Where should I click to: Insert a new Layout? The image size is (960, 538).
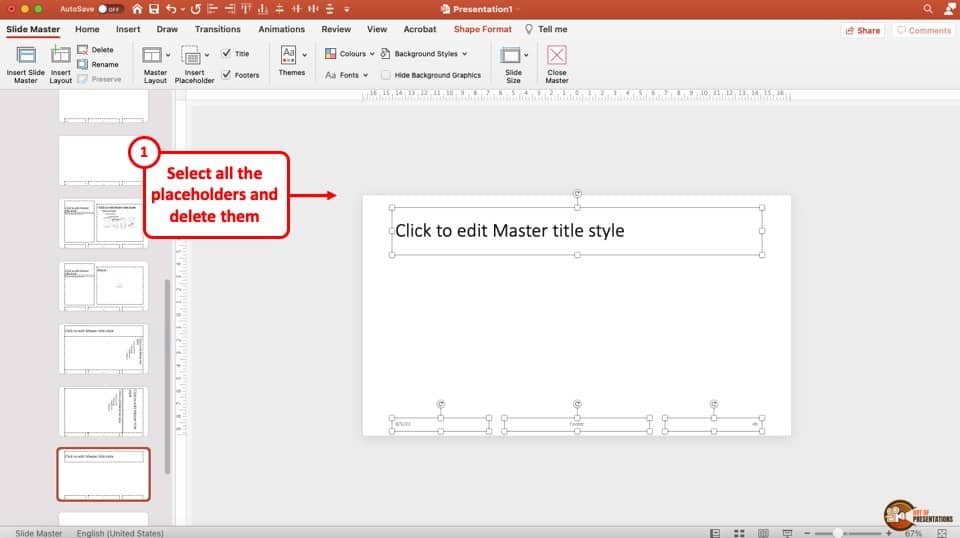[x=61, y=64]
